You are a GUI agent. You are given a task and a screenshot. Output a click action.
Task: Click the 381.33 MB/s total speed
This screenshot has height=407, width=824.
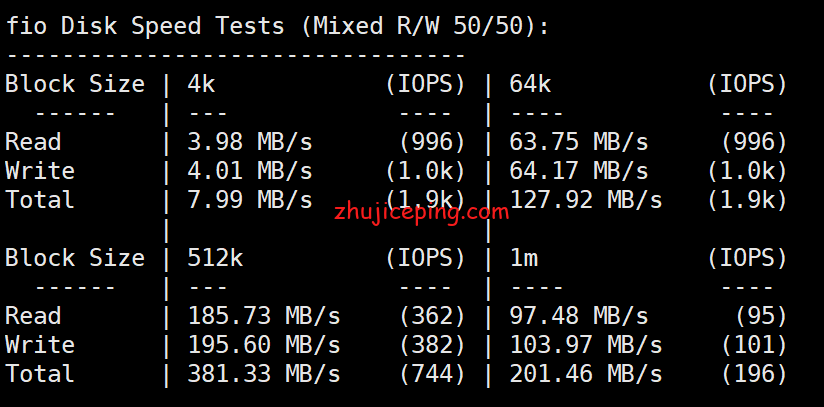264,374
